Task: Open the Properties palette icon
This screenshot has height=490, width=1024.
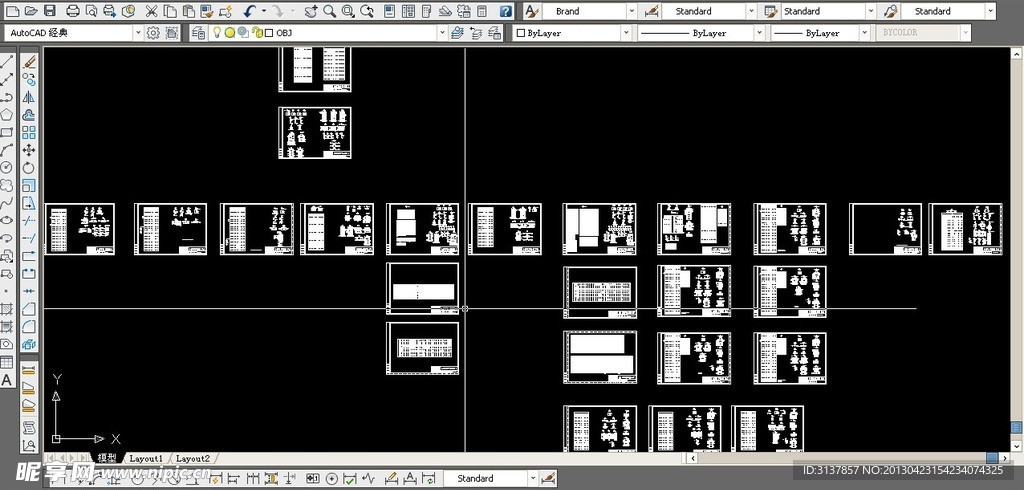Action: tap(390, 11)
